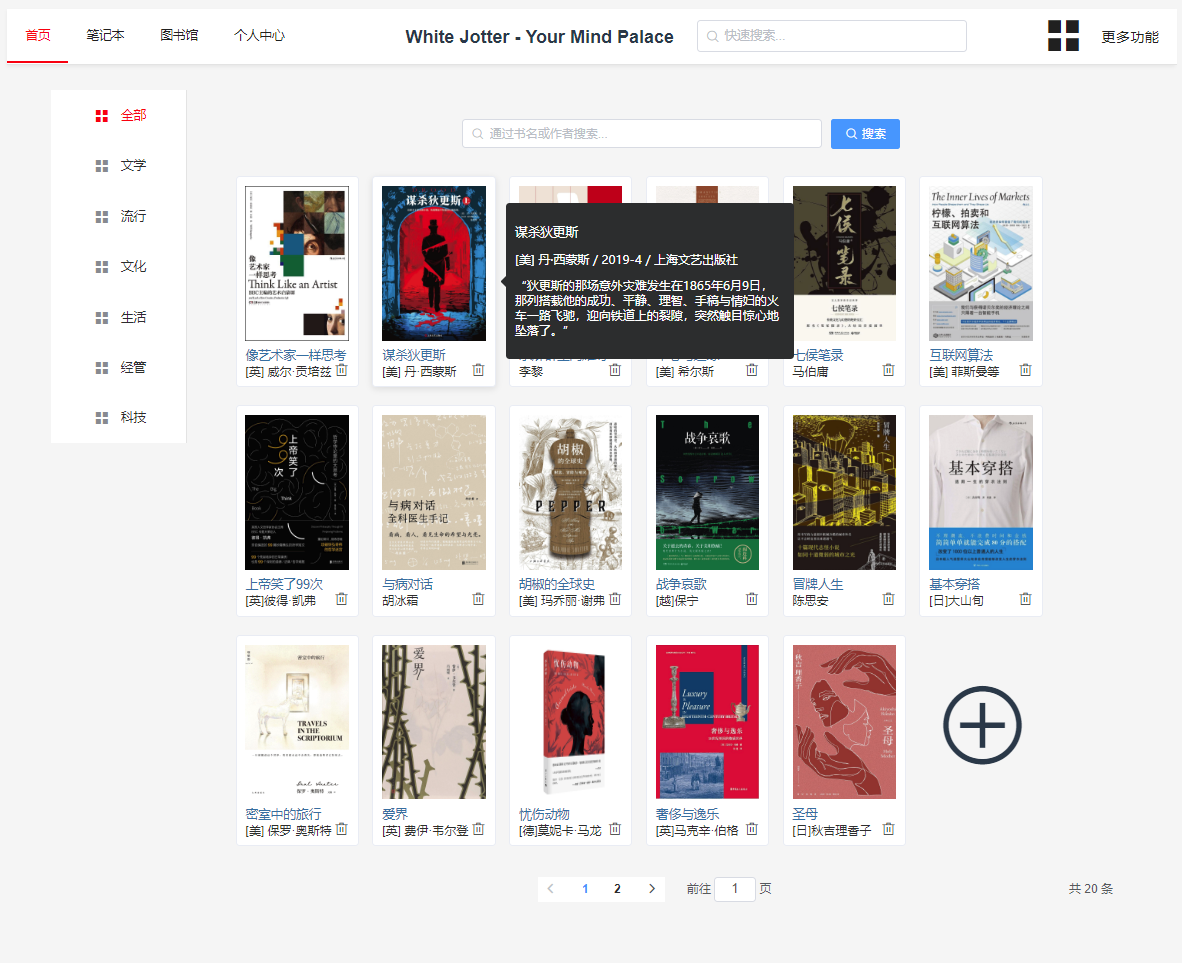Click Think Like an Artist cover thumbnail
Image resolution: width=1182 pixels, height=963 pixels.
click(x=297, y=264)
